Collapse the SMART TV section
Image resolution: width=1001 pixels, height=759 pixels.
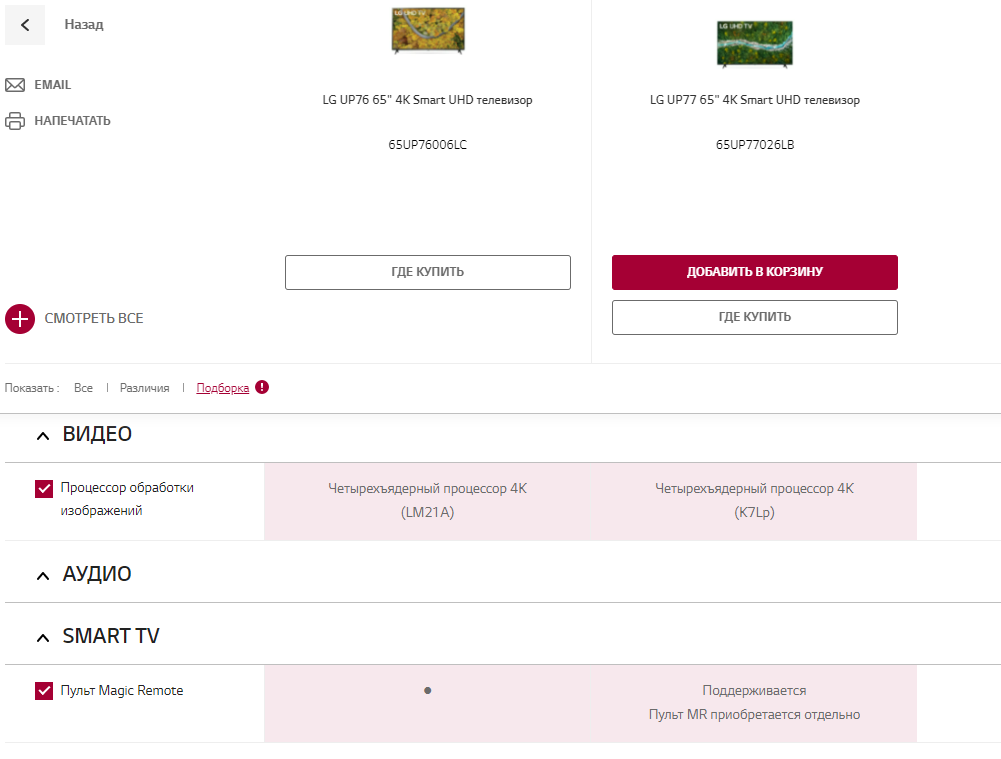click(x=42, y=638)
